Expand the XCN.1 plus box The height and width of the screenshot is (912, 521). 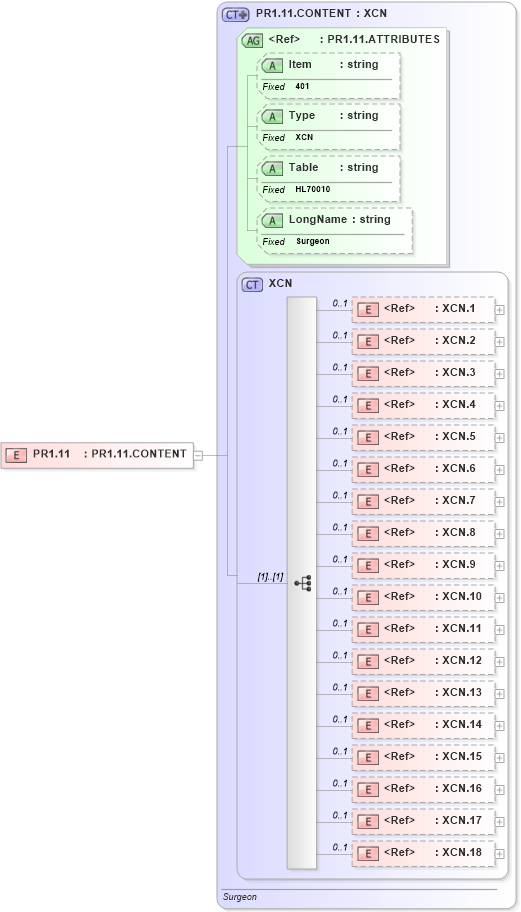pos(499,310)
